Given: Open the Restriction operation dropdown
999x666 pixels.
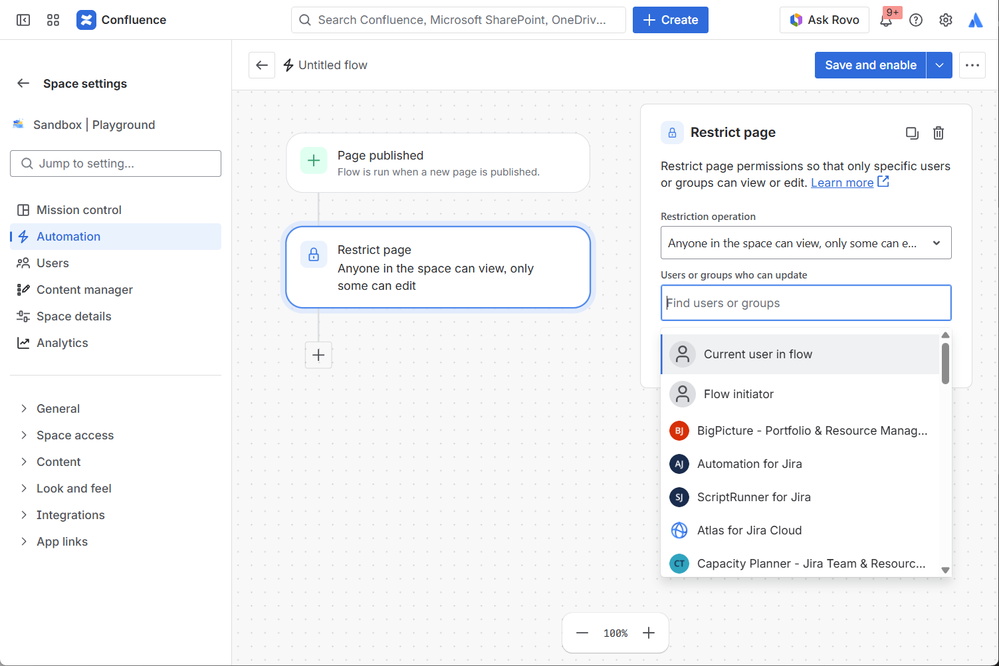Looking at the screenshot, I should point(806,243).
